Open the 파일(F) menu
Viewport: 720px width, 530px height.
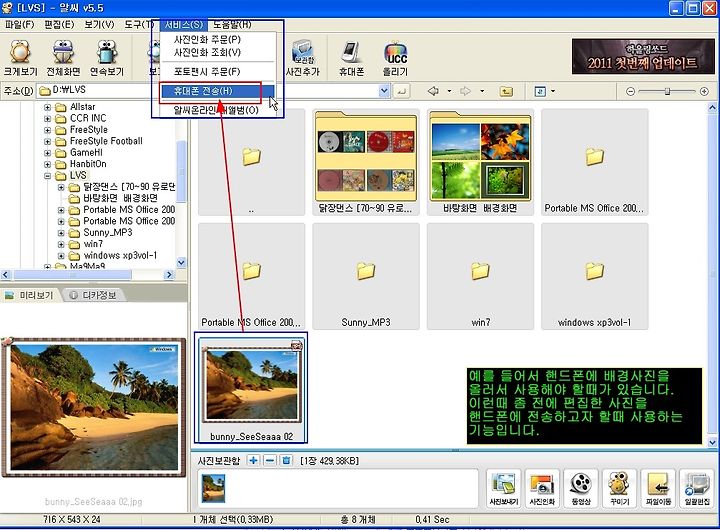[19, 24]
